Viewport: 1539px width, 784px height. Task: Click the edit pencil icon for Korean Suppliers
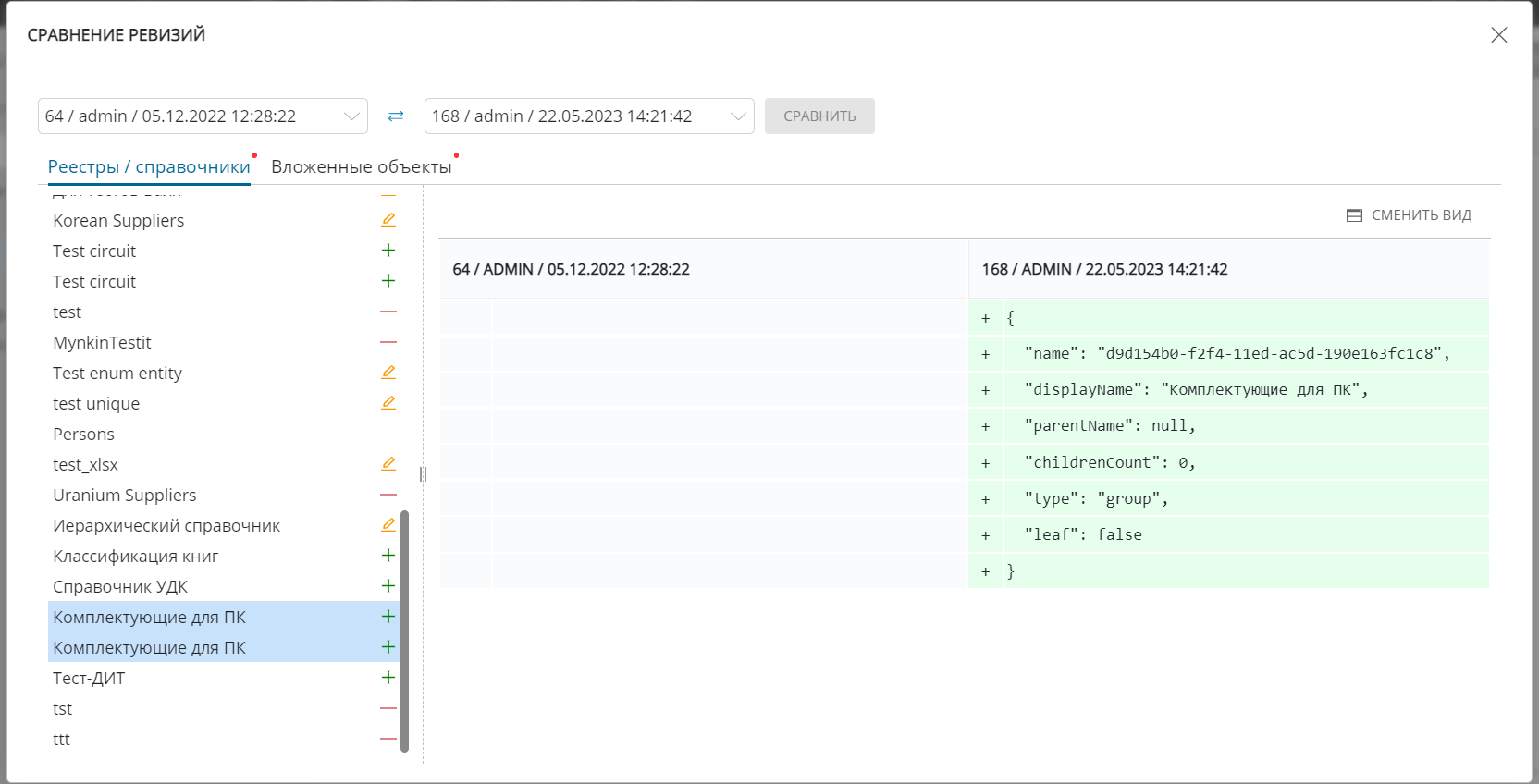click(x=388, y=220)
